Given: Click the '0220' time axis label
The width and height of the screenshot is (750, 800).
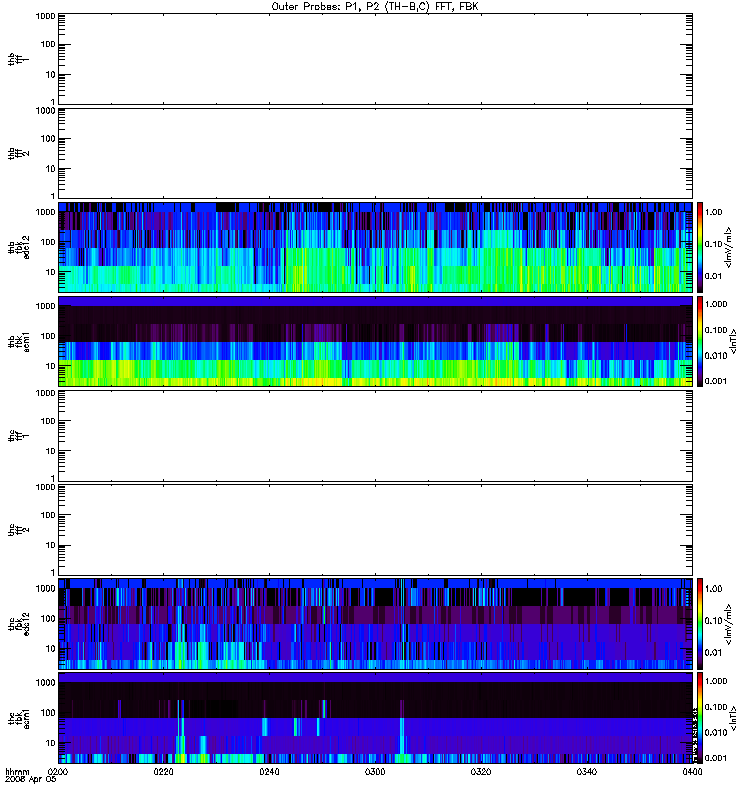Looking at the screenshot, I should 163,771.
